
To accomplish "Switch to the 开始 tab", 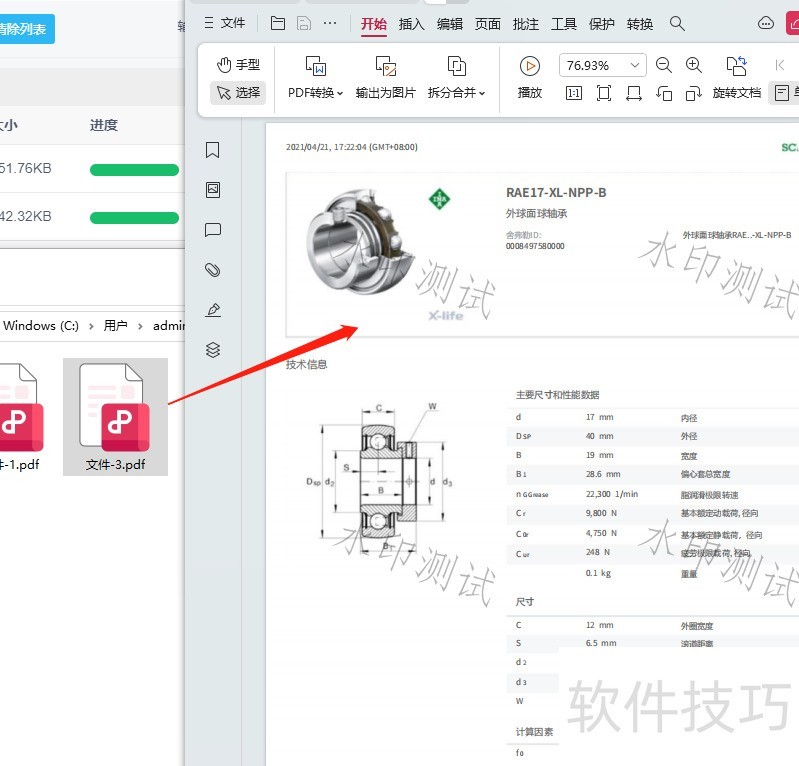I will 374,24.
